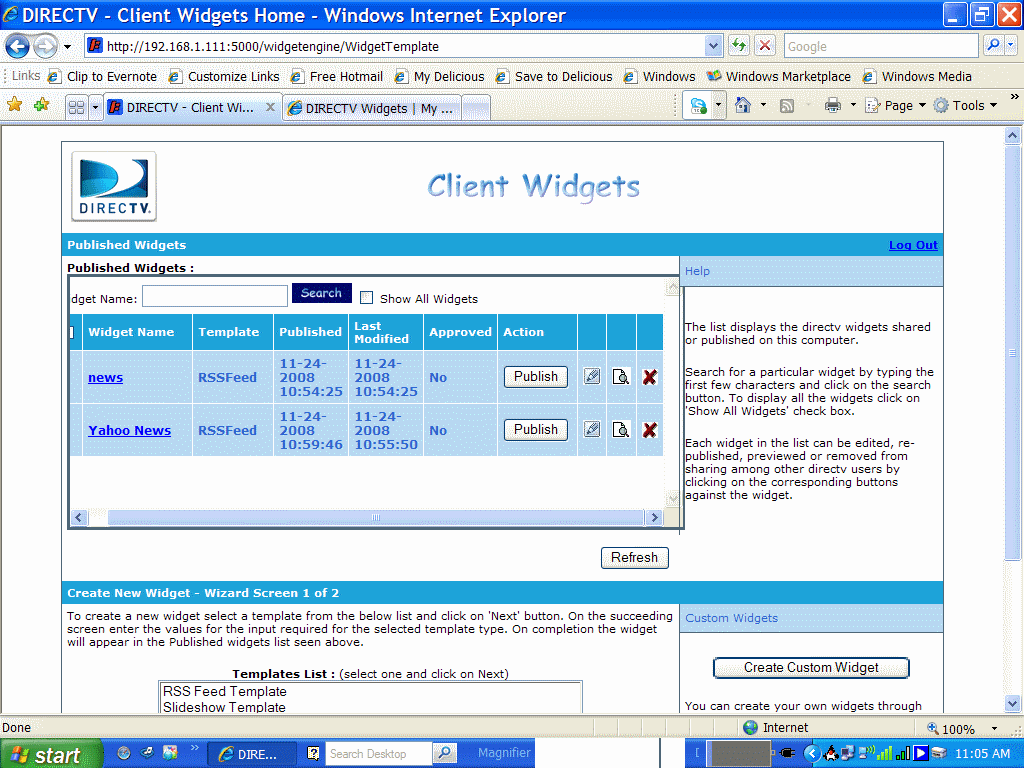Viewport: 1024px width, 768px height.
Task: Toggle the select-all checkbox in table header
Action: point(72,332)
